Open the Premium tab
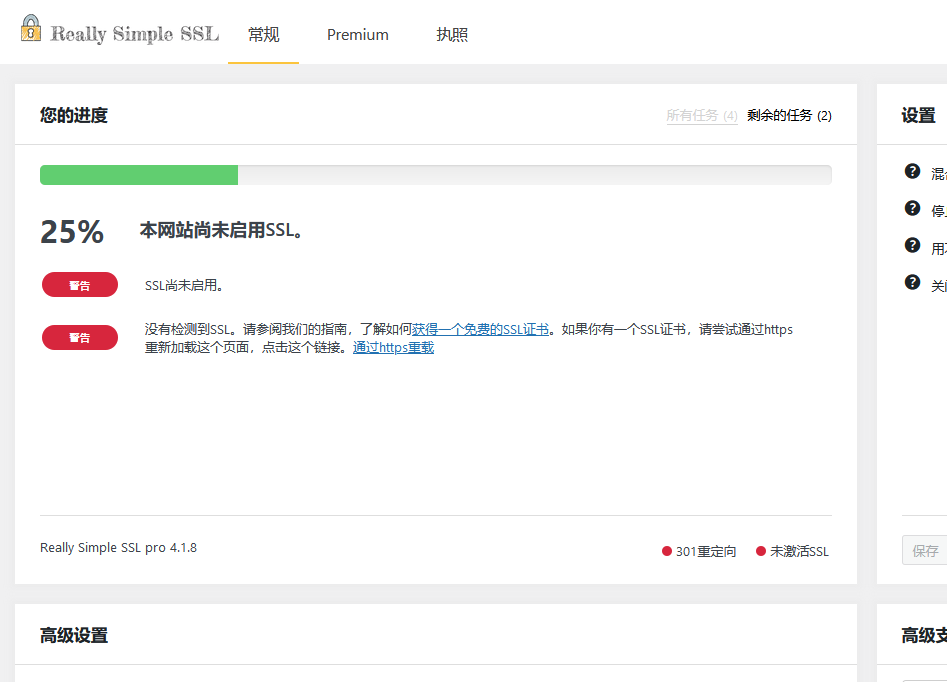 point(357,35)
